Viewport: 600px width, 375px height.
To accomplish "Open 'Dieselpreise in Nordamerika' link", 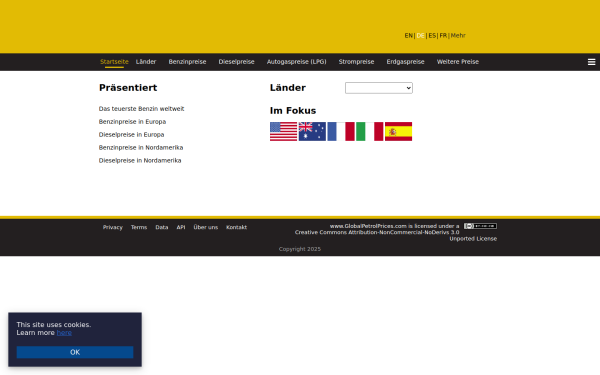I will 140,161.
